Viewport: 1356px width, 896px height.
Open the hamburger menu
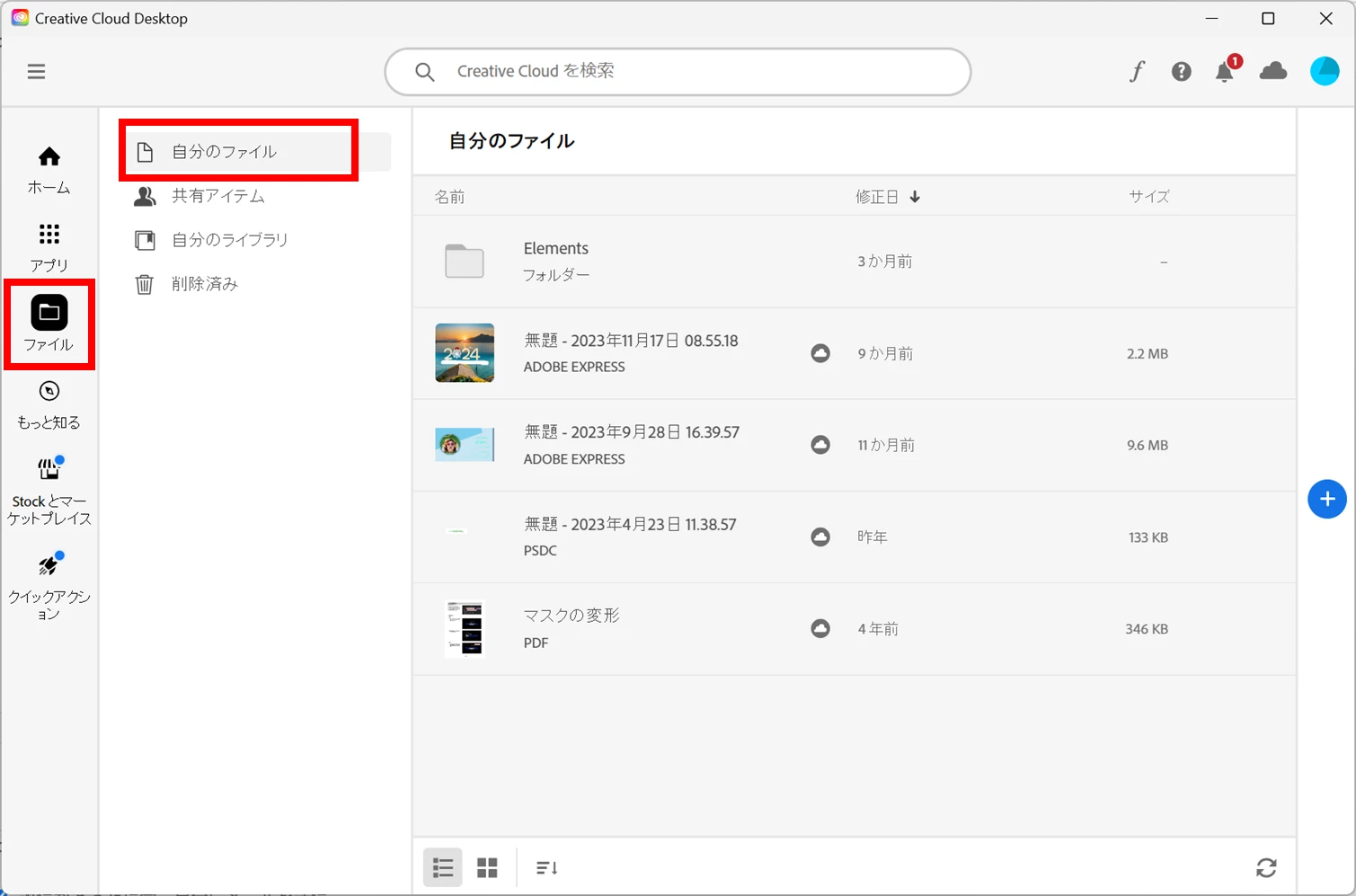coord(36,71)
